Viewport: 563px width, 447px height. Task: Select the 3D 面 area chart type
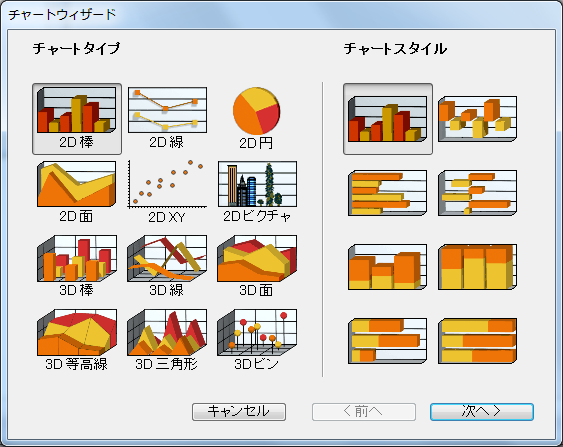257,266
